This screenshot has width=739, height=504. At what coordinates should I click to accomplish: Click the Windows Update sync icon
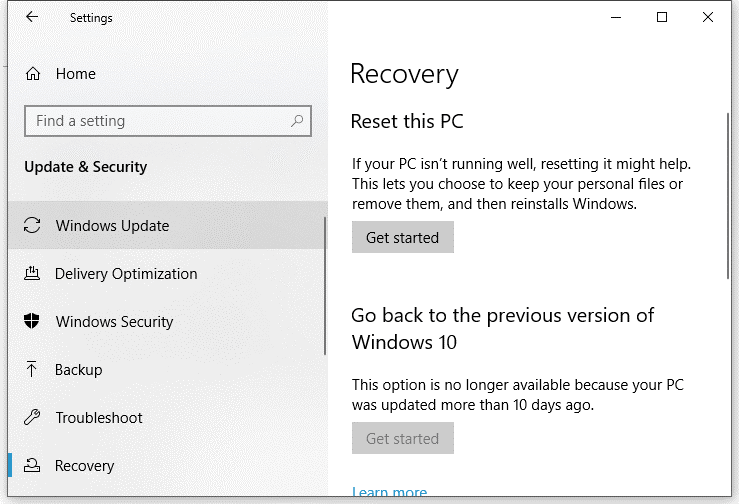32,226
